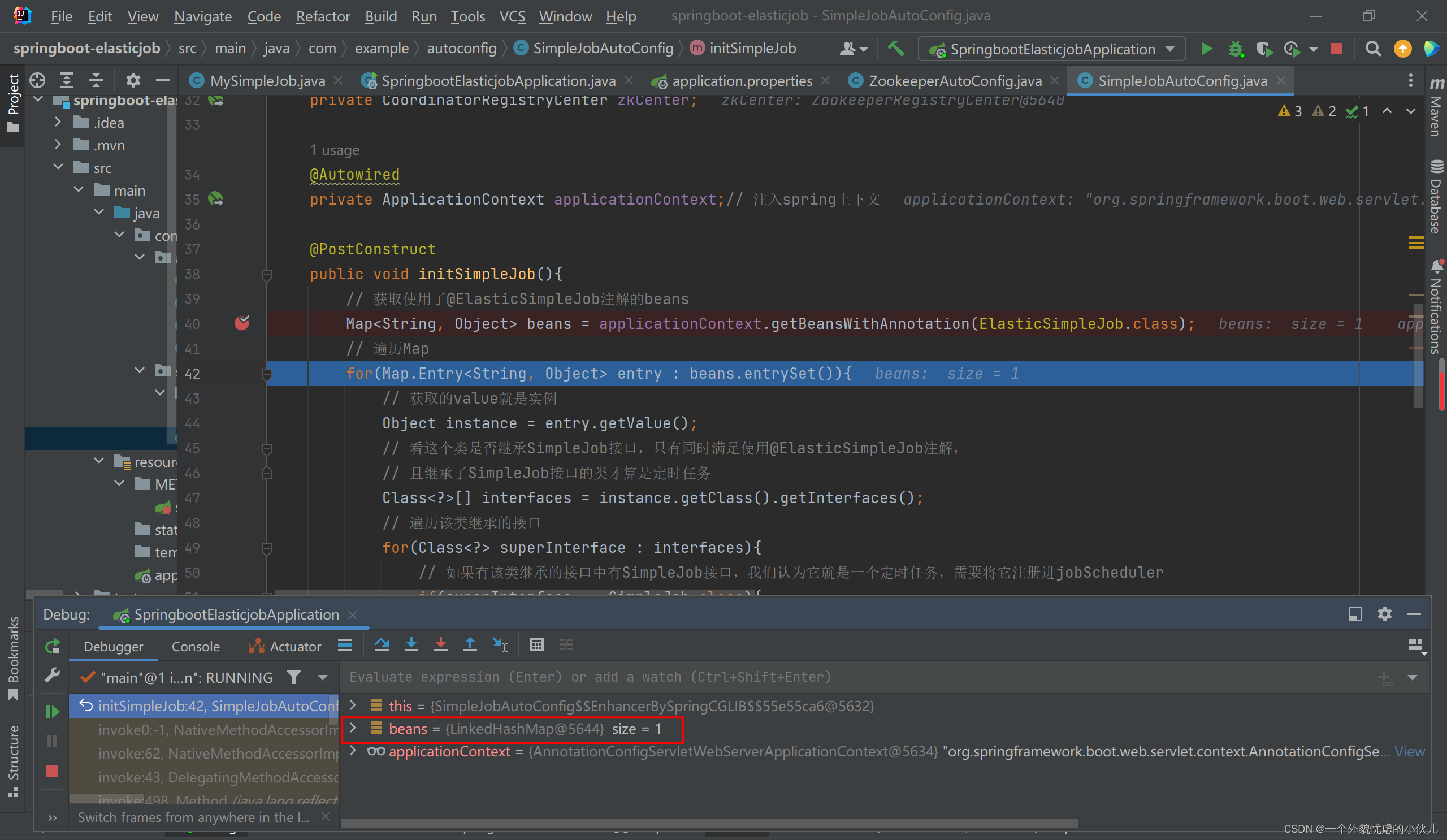
Task: Open Notifications tool window
Action: [1436, 306]
